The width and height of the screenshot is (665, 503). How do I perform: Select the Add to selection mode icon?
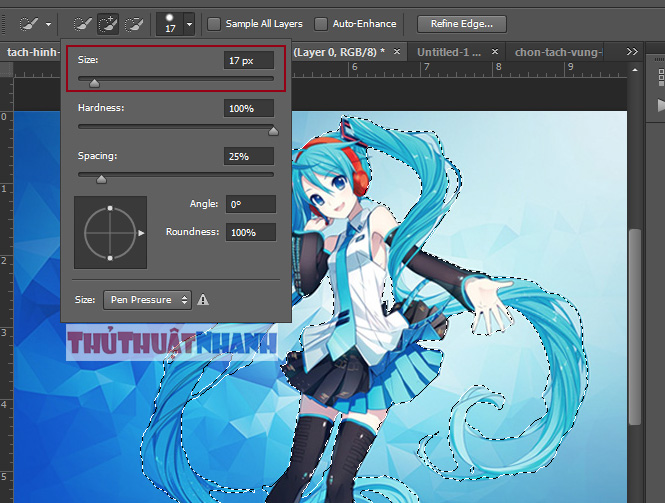point(108,24)
